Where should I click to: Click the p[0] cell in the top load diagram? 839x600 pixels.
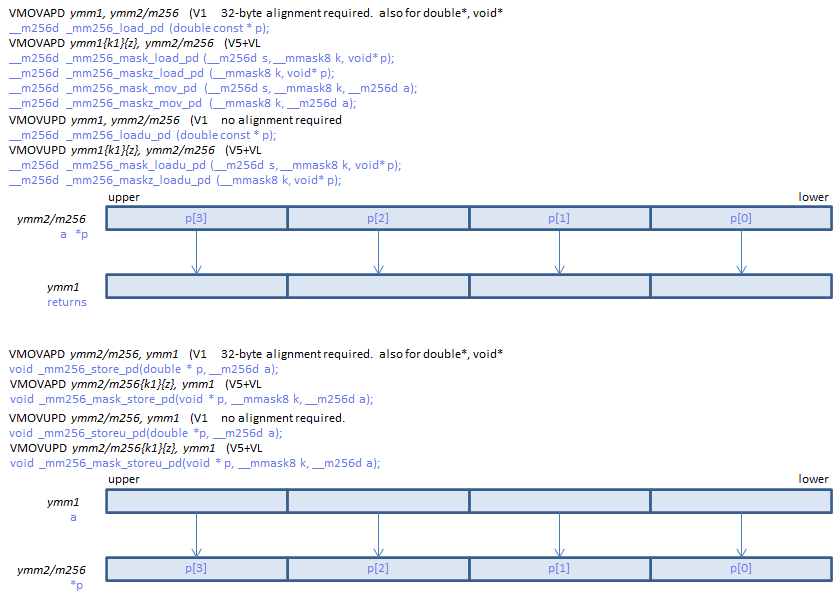[740, 218]
